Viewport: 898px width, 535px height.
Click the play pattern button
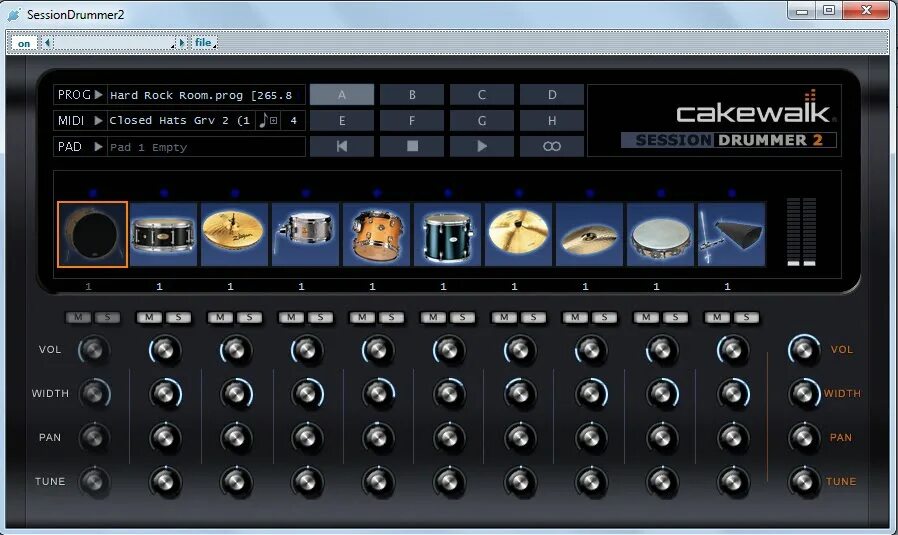tap(482, 147)
